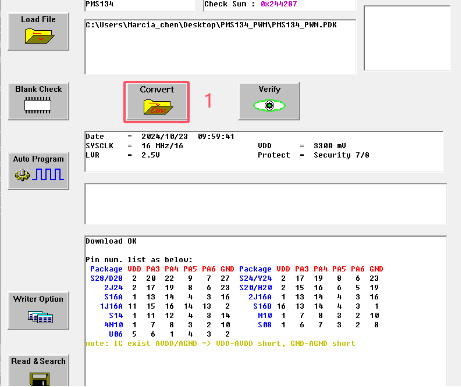
Task: Click the 'Pin num. list as below' line
Action: [x=139, y=260]
